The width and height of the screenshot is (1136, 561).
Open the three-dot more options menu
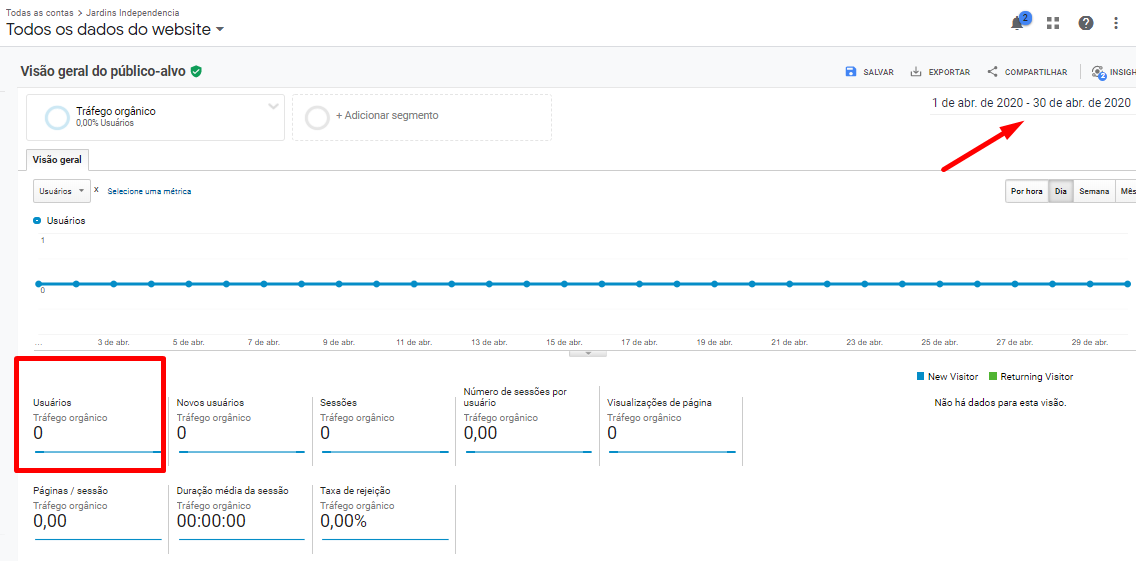pos(1116,23)
